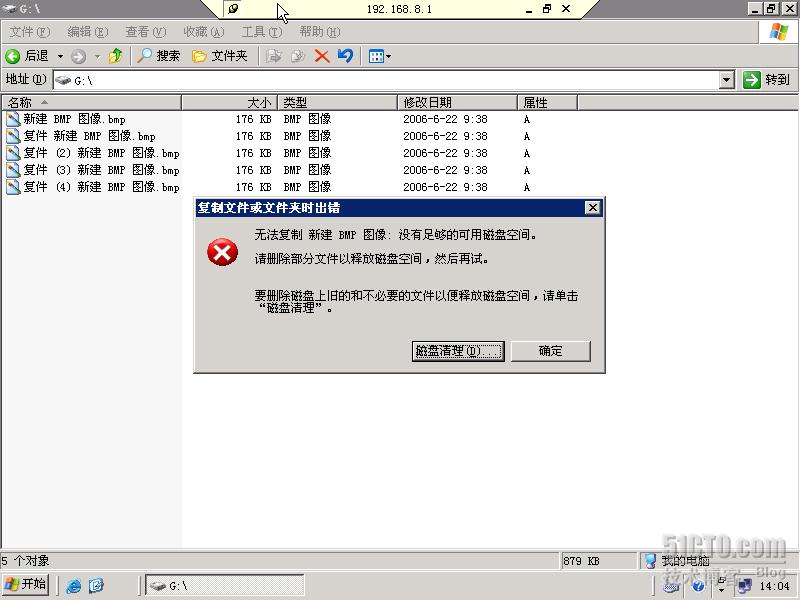
Task: Minimize the remote desktop connection bar
Action: 529,10
